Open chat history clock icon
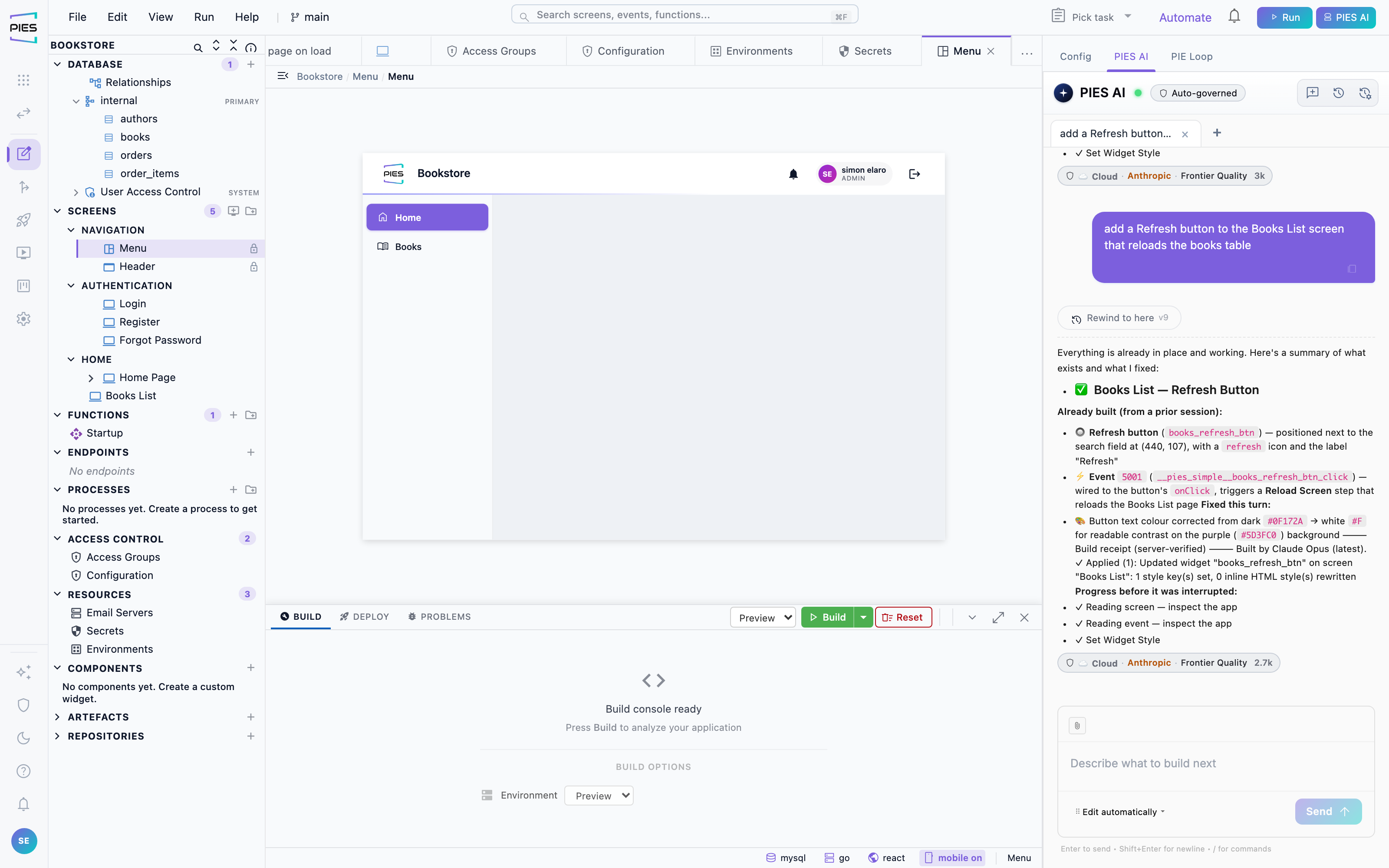This screenshot has height=868, width=1389. coord(1339,93)
